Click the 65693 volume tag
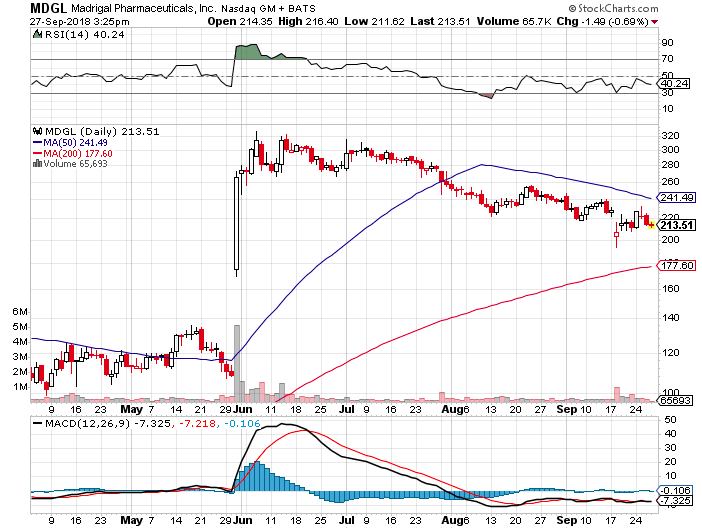The height and width of the screenshot is (531, 702). pos(674,400)
